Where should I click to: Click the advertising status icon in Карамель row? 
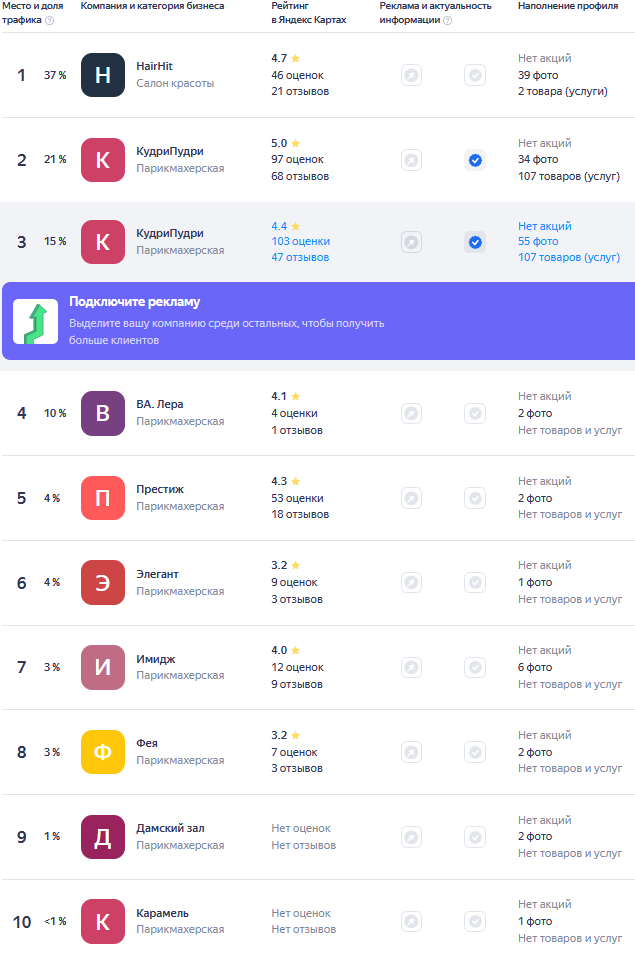(x=411, y=921)
